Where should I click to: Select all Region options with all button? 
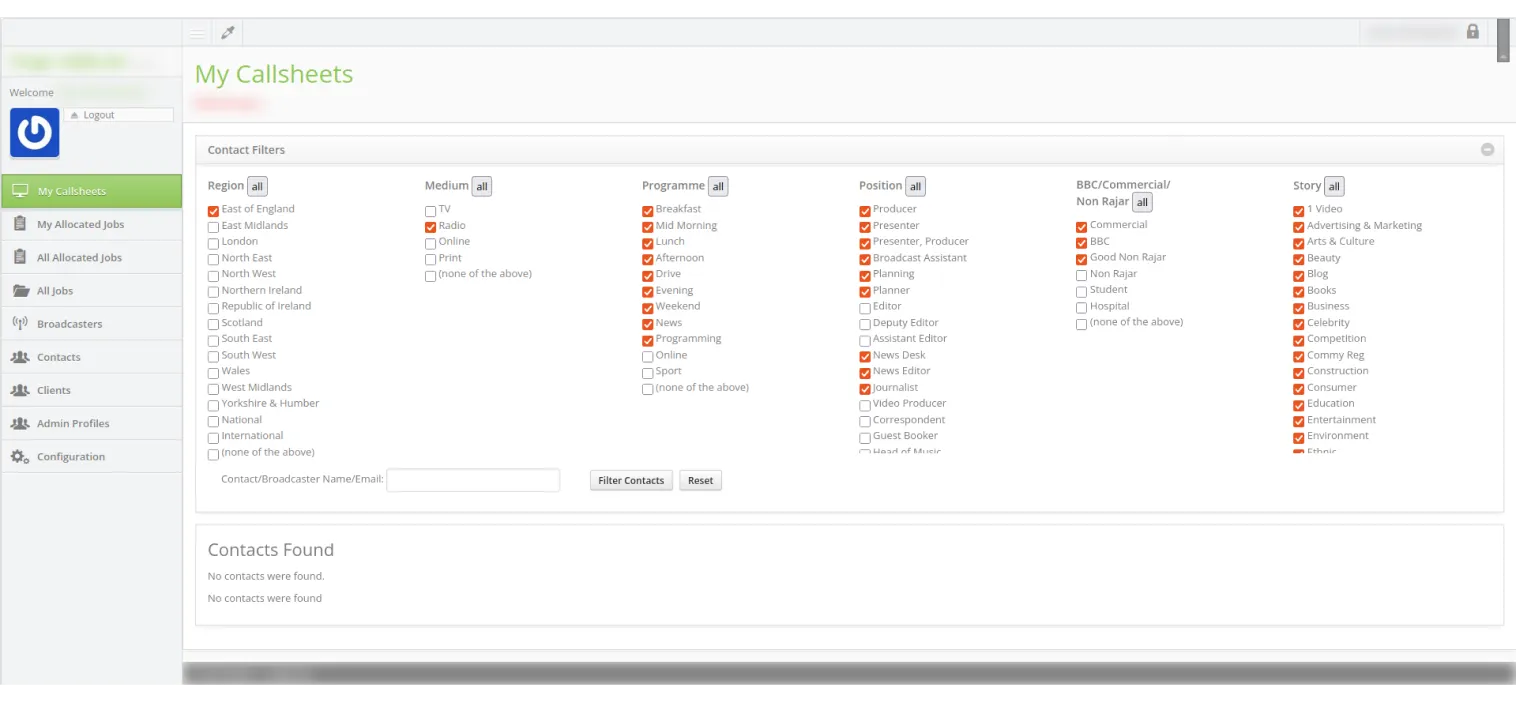[x=257, y=186]
